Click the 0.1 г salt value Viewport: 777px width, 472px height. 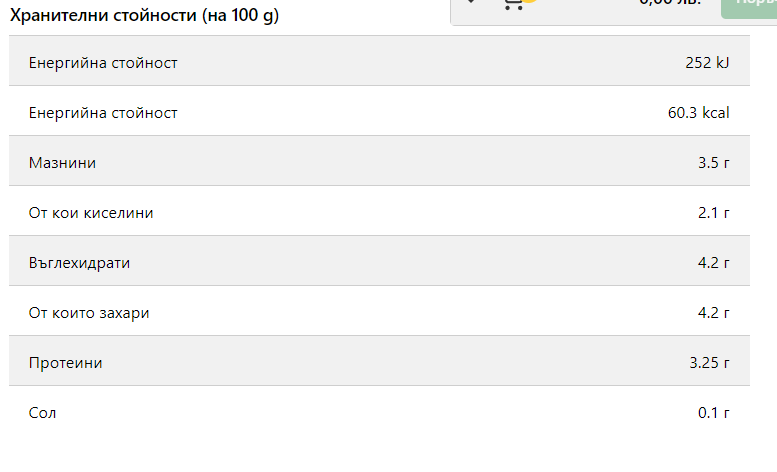(714, 413)
